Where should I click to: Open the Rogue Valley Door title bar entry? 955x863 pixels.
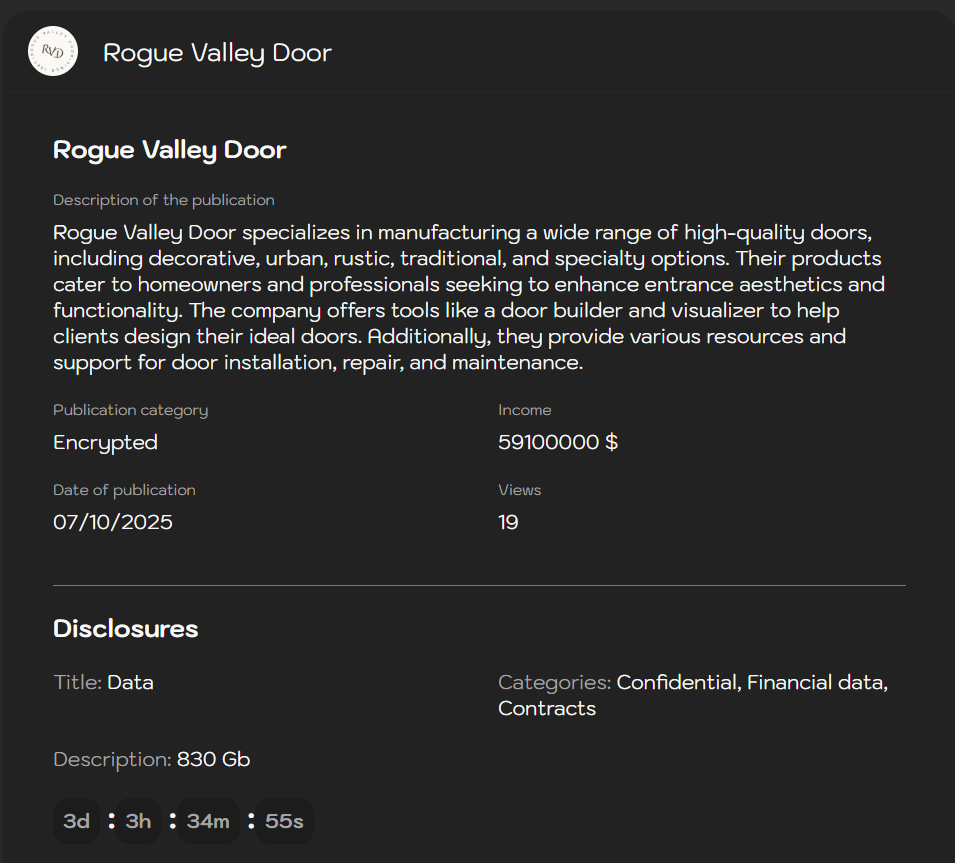[x=216, y=52]
